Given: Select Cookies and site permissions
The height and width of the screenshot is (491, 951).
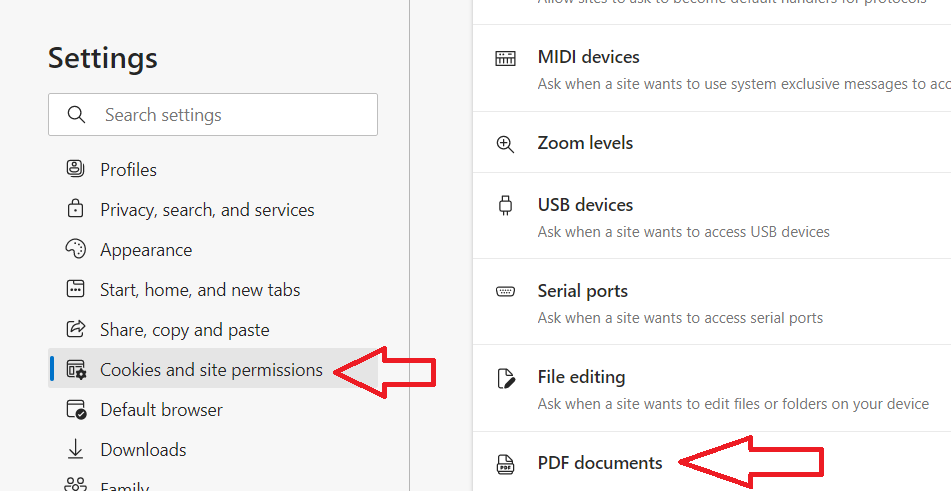Looking at the screenshot, I should (x=213, y=369).
